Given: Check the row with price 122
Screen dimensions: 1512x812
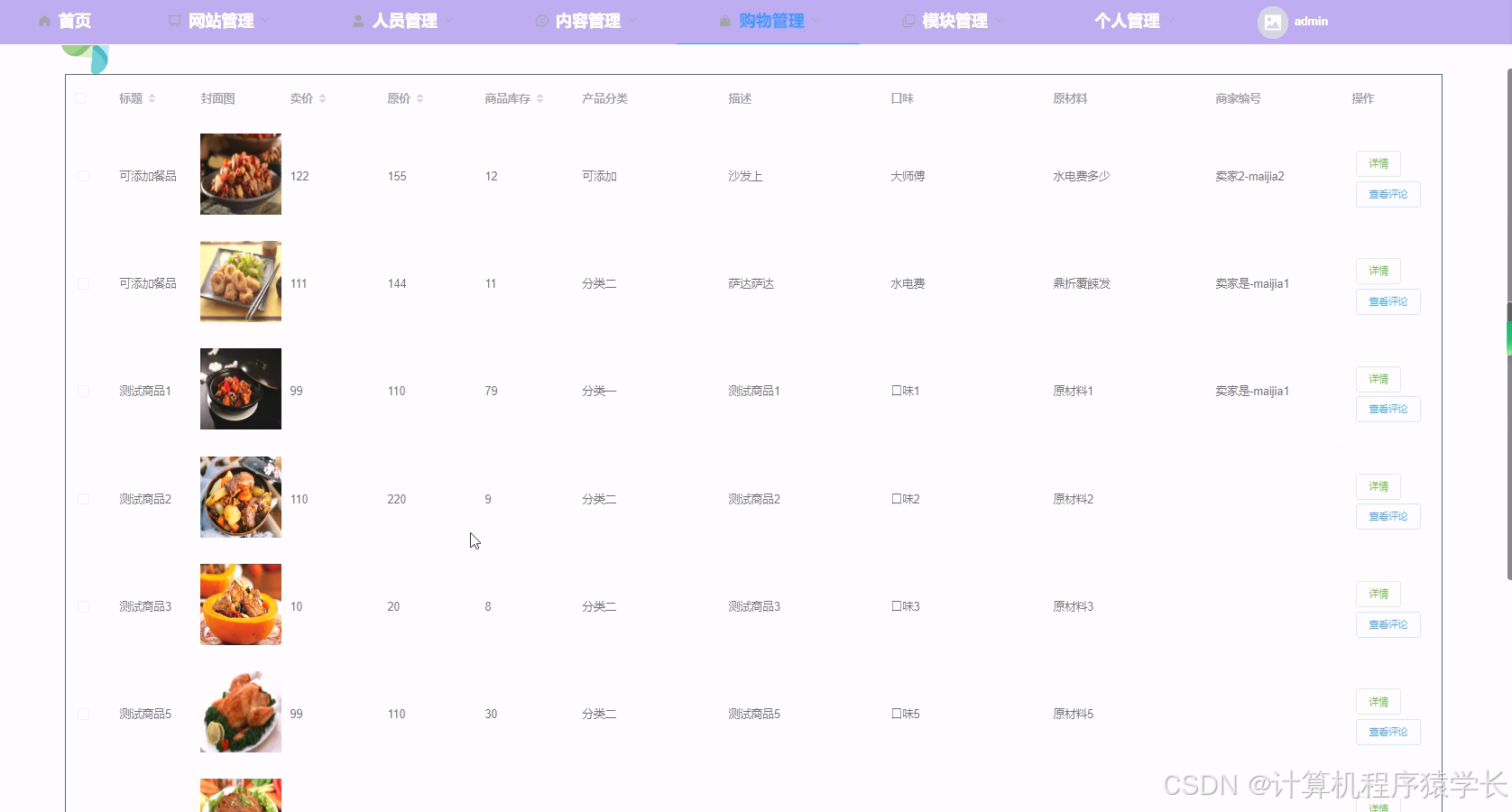Looking at the screenshot, I should tap(83, 176).
